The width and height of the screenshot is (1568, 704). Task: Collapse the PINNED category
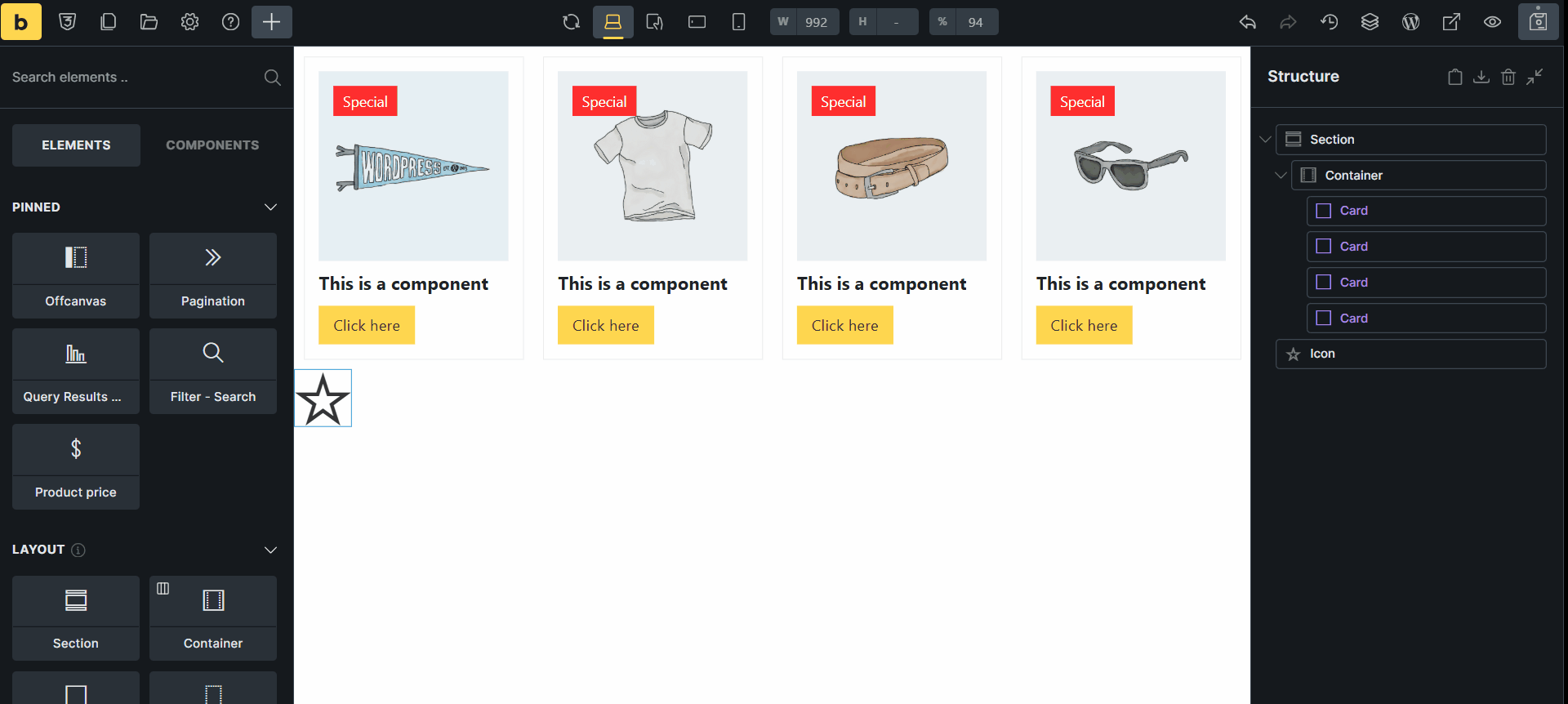coord(270,207)
